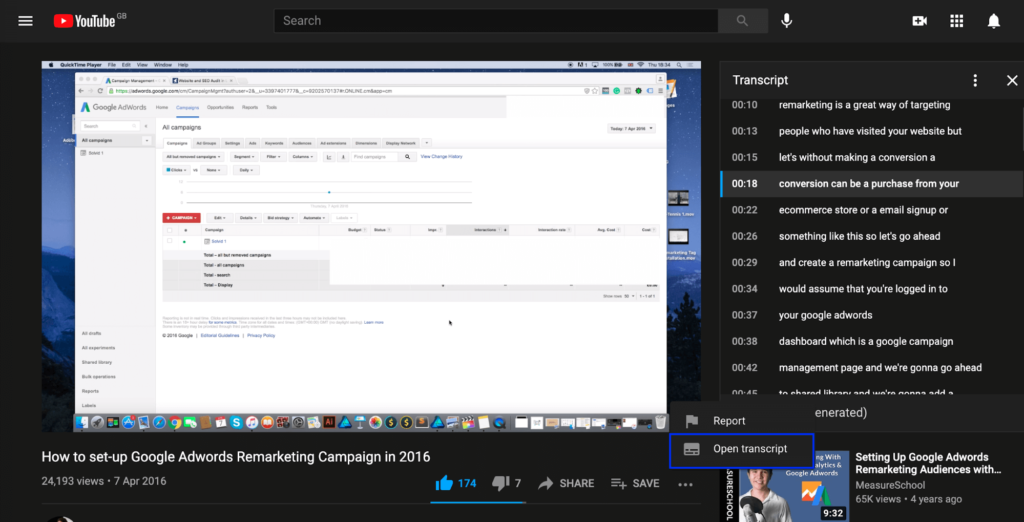Click the magnifier search button
This screenshot has height=522, width=1024.
click(x=742, y=21)
